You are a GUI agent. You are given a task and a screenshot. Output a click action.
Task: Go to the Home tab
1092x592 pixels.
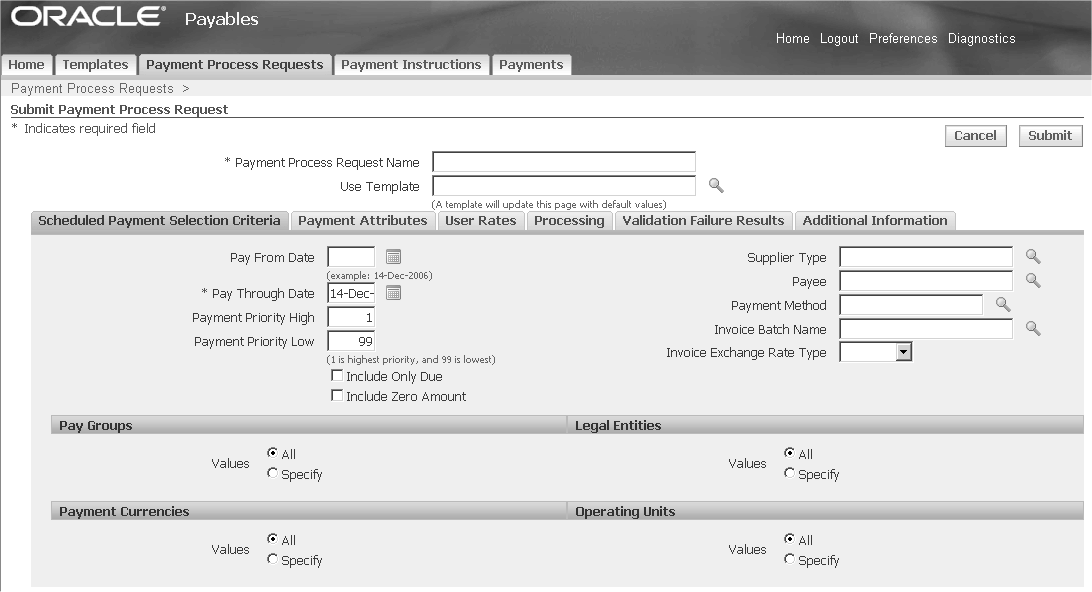[x=26, y=65]
